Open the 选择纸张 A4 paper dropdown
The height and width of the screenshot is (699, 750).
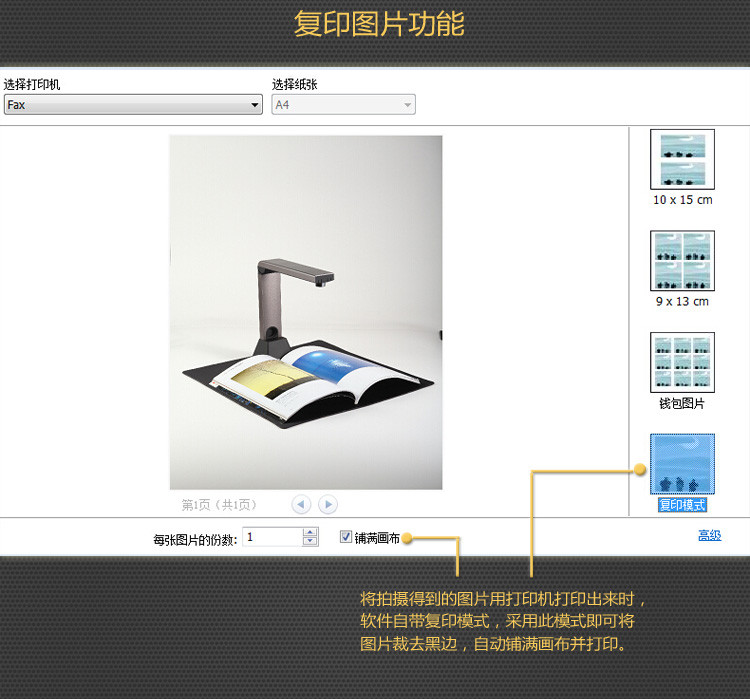(343, 105)
